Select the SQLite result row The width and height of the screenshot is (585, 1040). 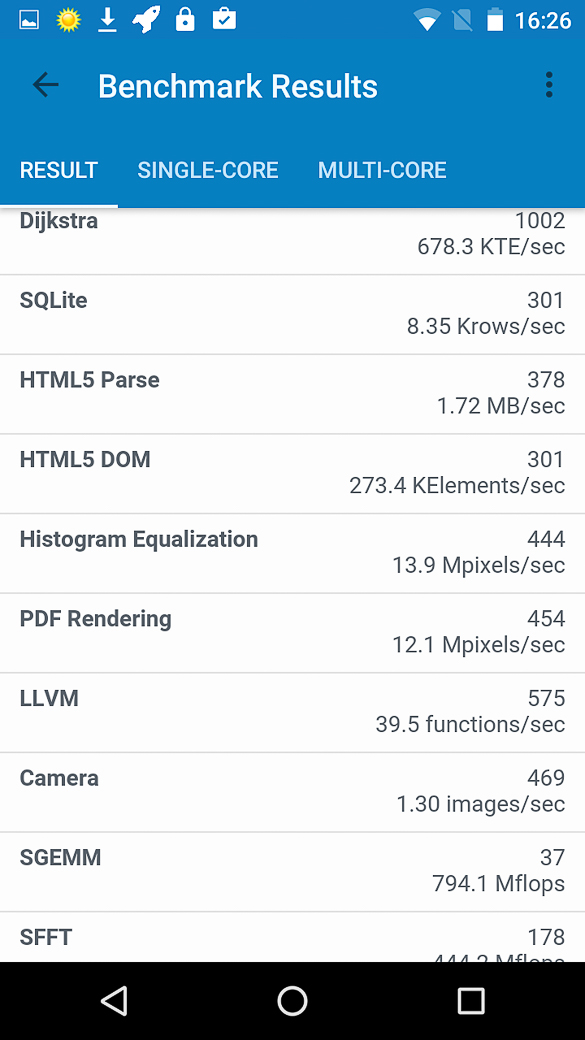292,314
